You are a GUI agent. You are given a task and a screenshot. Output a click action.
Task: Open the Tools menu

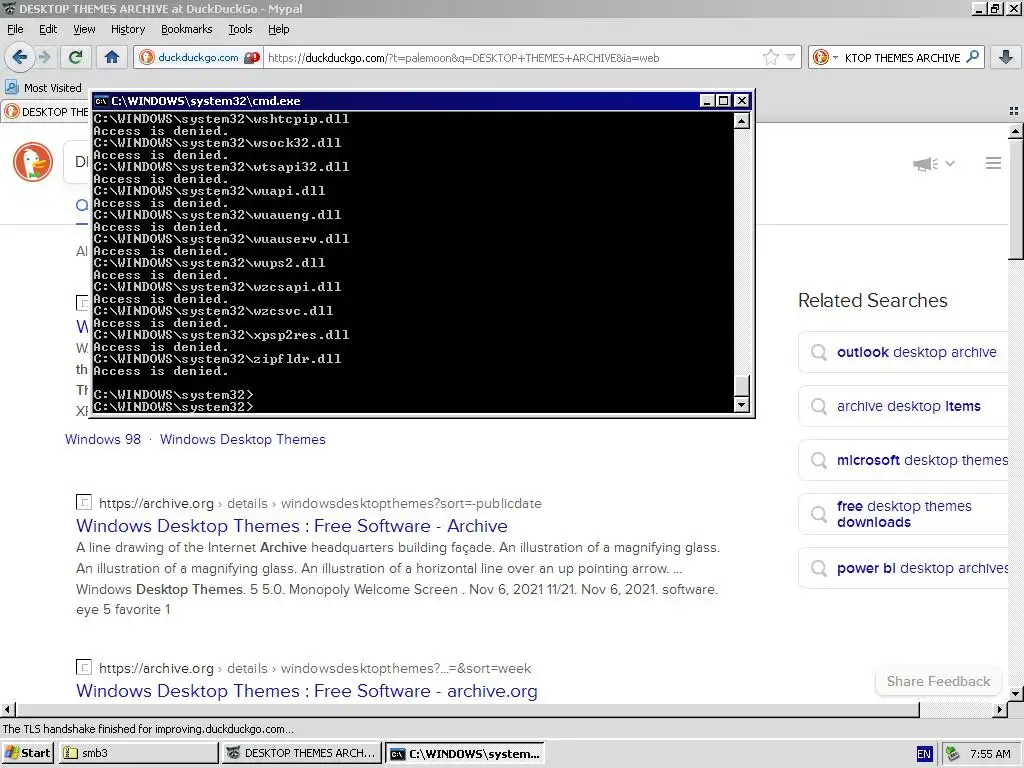pos(240,29)
